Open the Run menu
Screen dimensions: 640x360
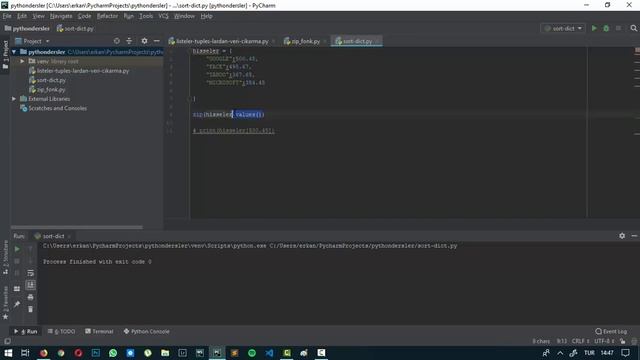[x=129, y=16]
